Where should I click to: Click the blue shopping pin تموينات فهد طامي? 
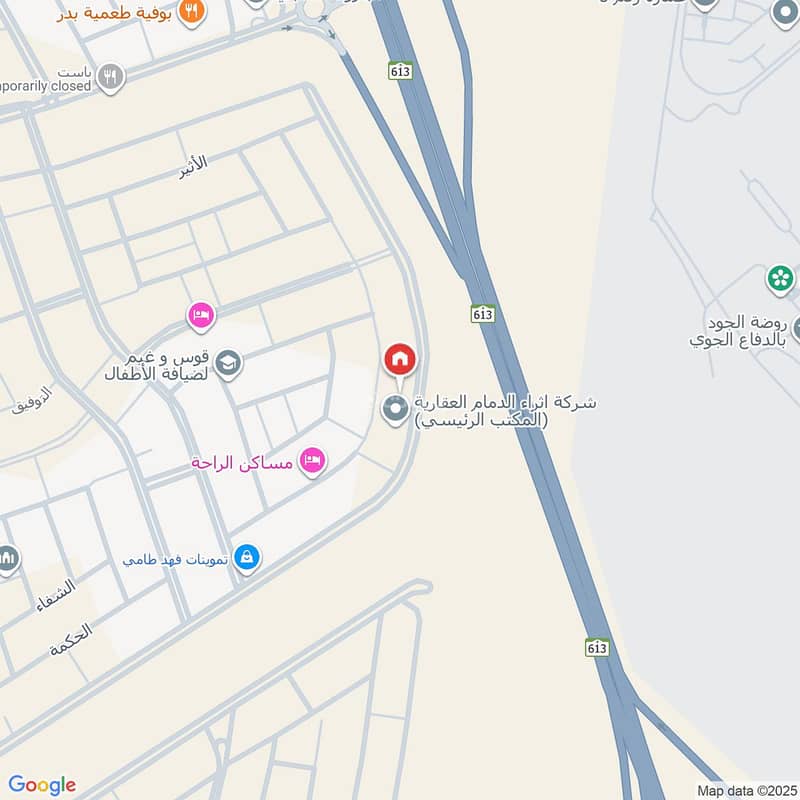(x=247, y=559)
